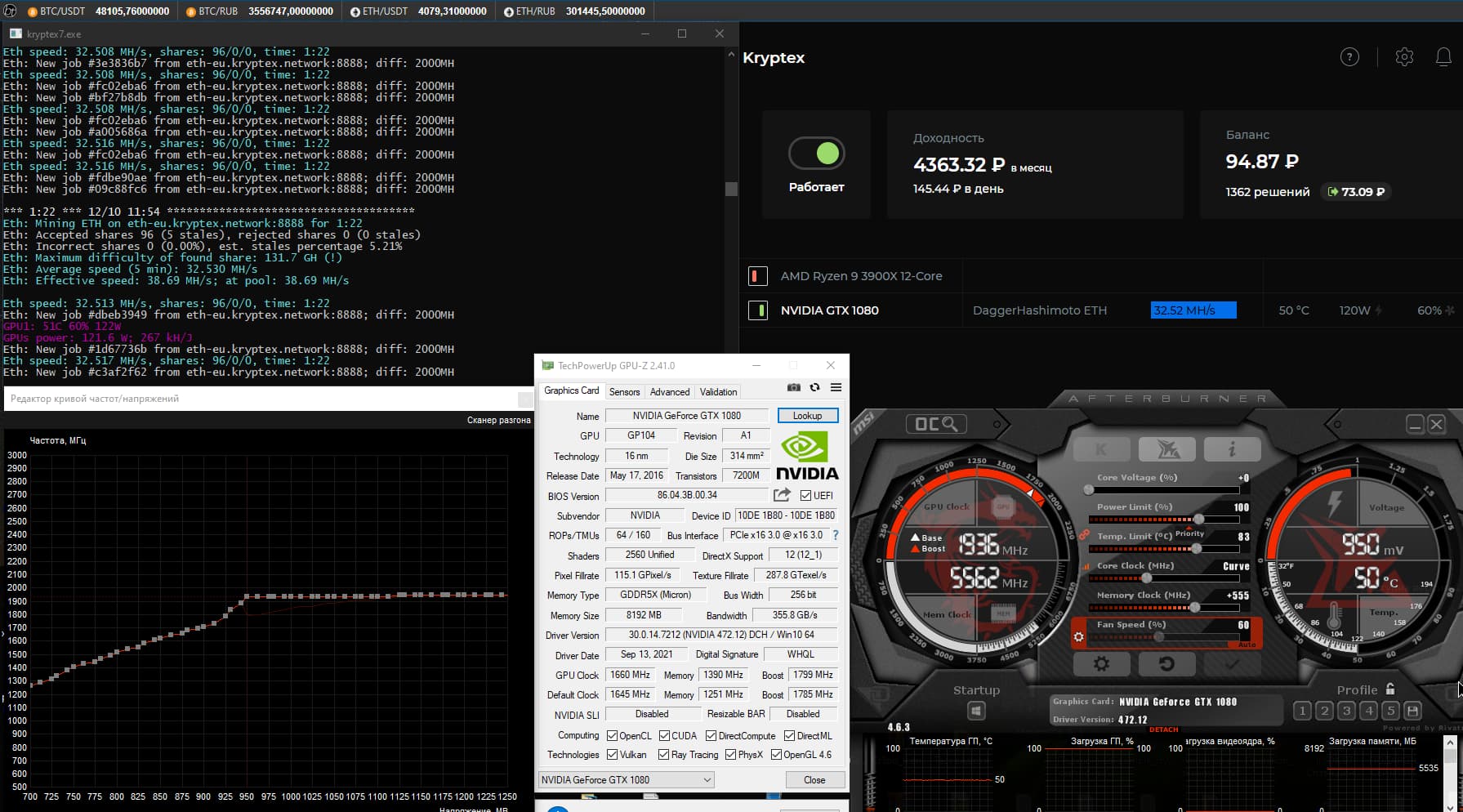The width and height of the screenshot is (1463, 812).
Task: Open the voltage/frequency curve editor bars icon
Action: pos(1086,566)
